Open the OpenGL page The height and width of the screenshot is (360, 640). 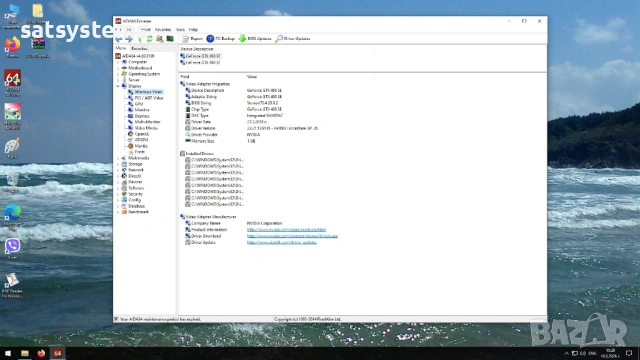[x=139, y=134]
